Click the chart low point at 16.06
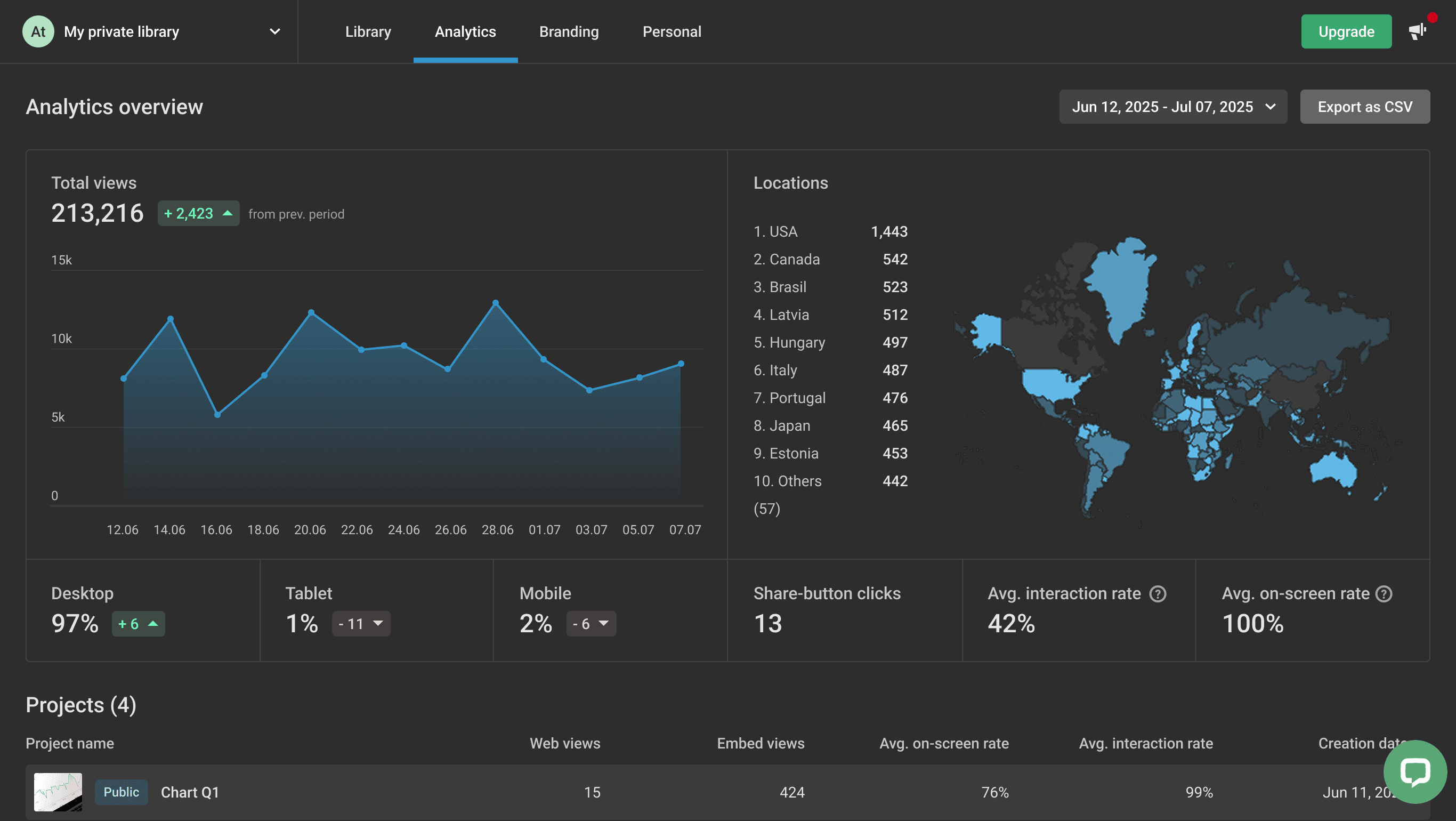Viewport: 1456px width, 821px height. point(217,414)
